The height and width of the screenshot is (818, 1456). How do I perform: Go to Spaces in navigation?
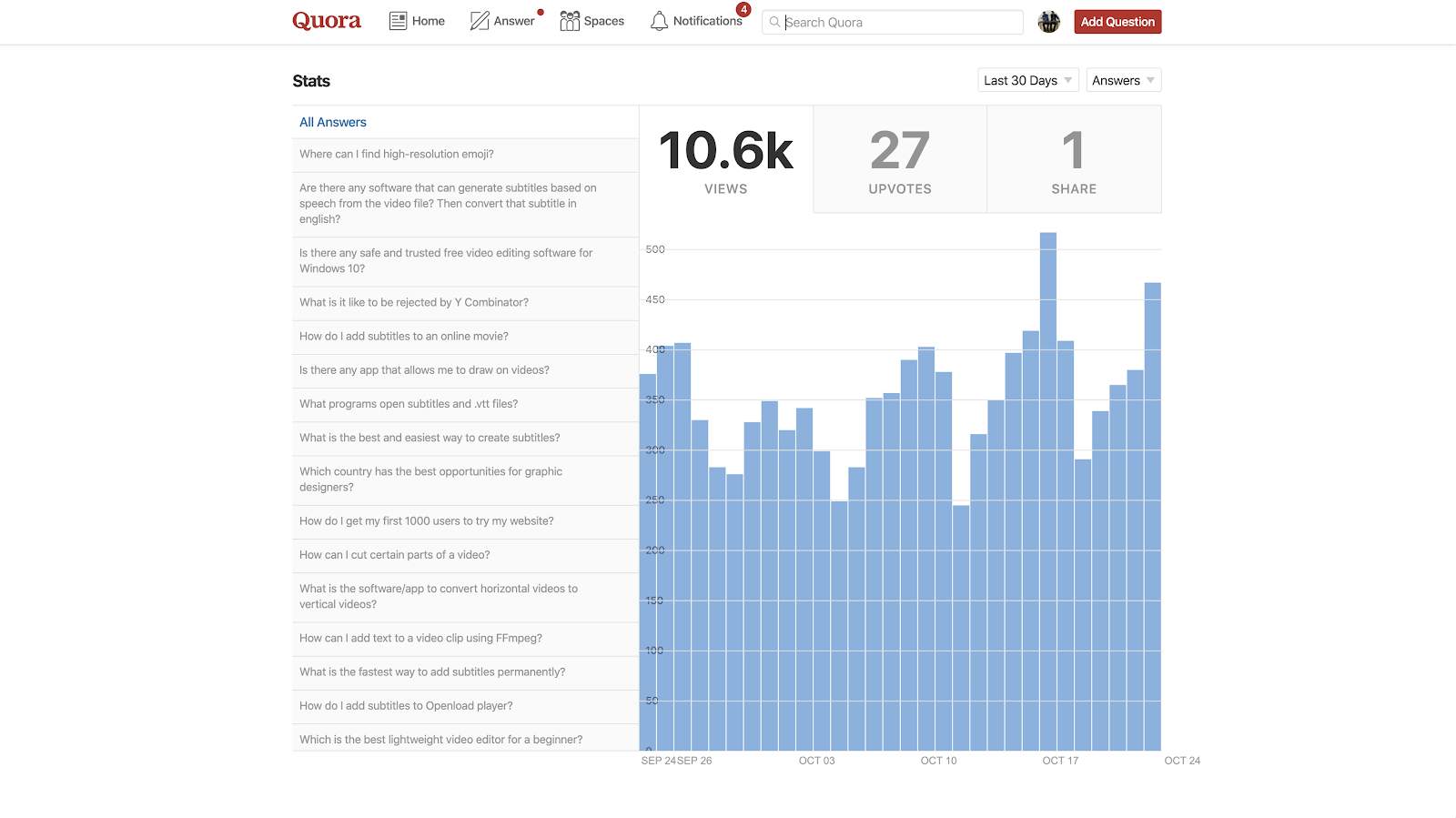pos(604,21)
